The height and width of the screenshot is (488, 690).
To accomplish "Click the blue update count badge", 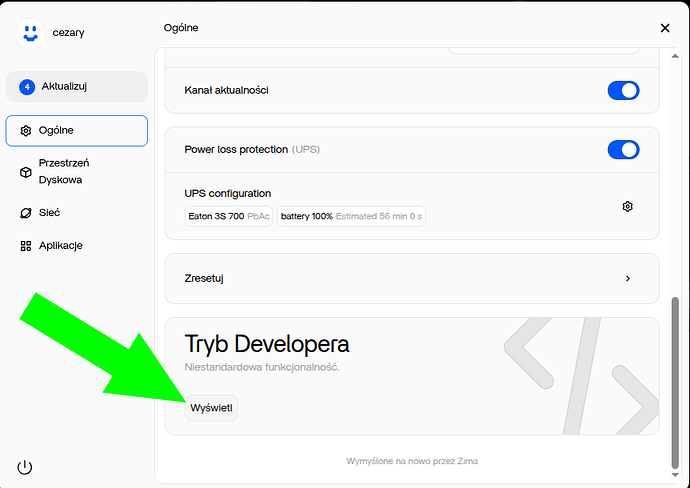I will click(27, 87).
